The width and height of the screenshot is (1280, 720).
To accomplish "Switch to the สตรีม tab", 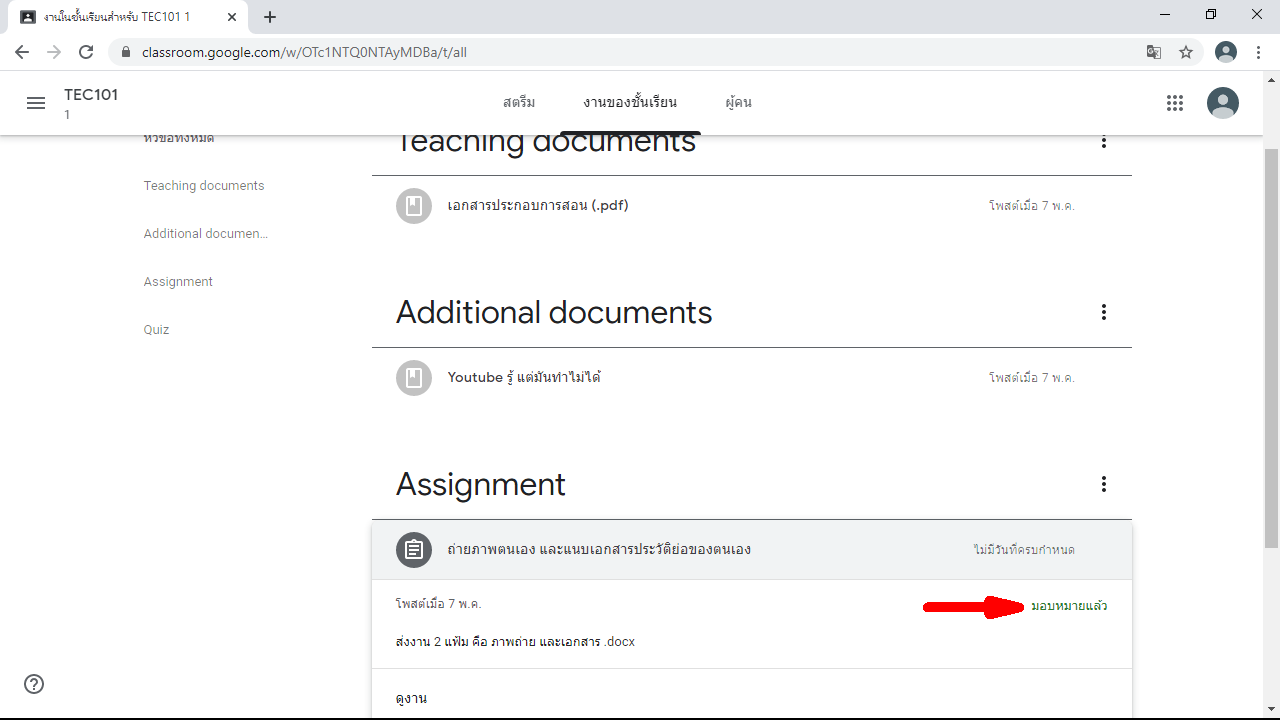I will 519,103.
